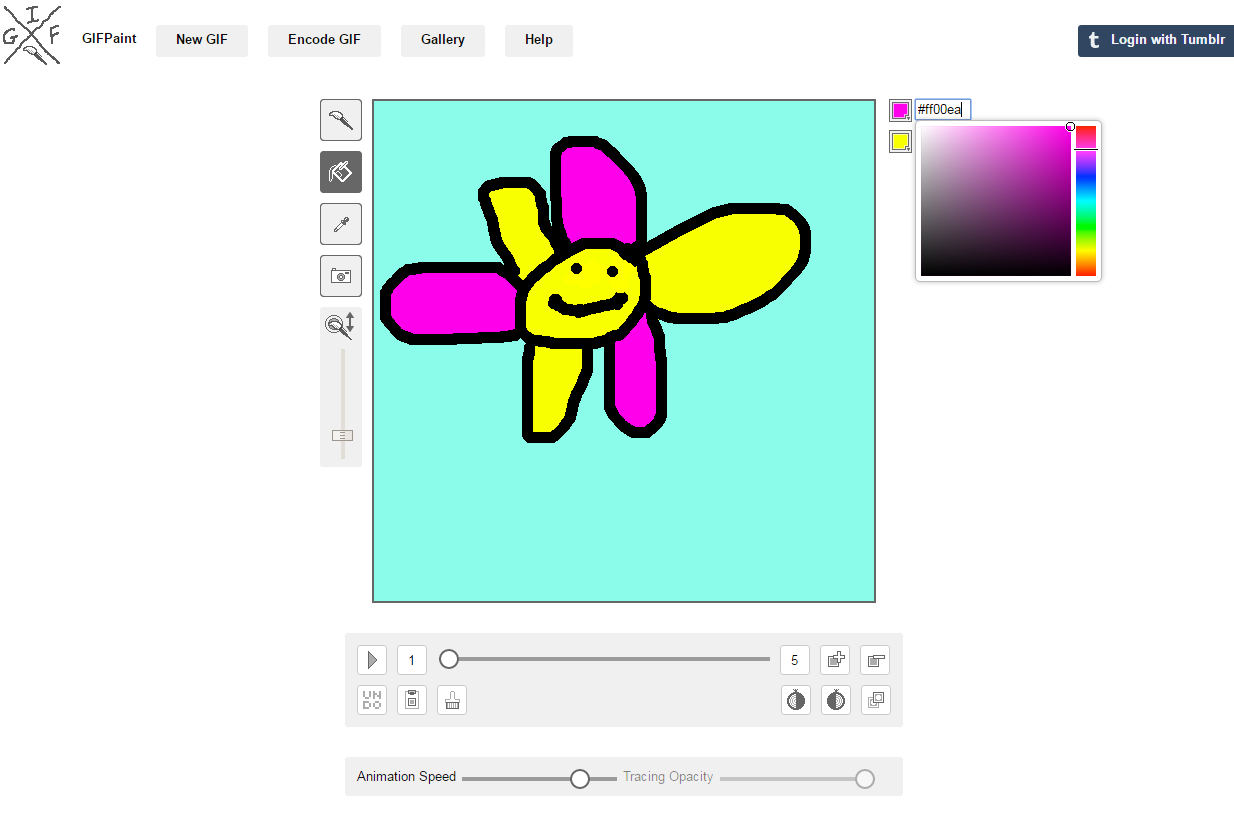Click the smiley face on the canvas
Screen dimensions: 1234x821
point(585,293)
